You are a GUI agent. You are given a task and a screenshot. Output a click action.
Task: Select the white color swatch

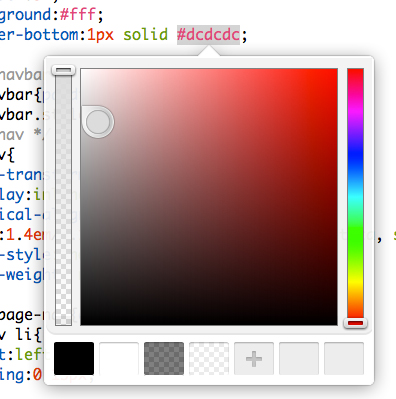tap(119, 358)
